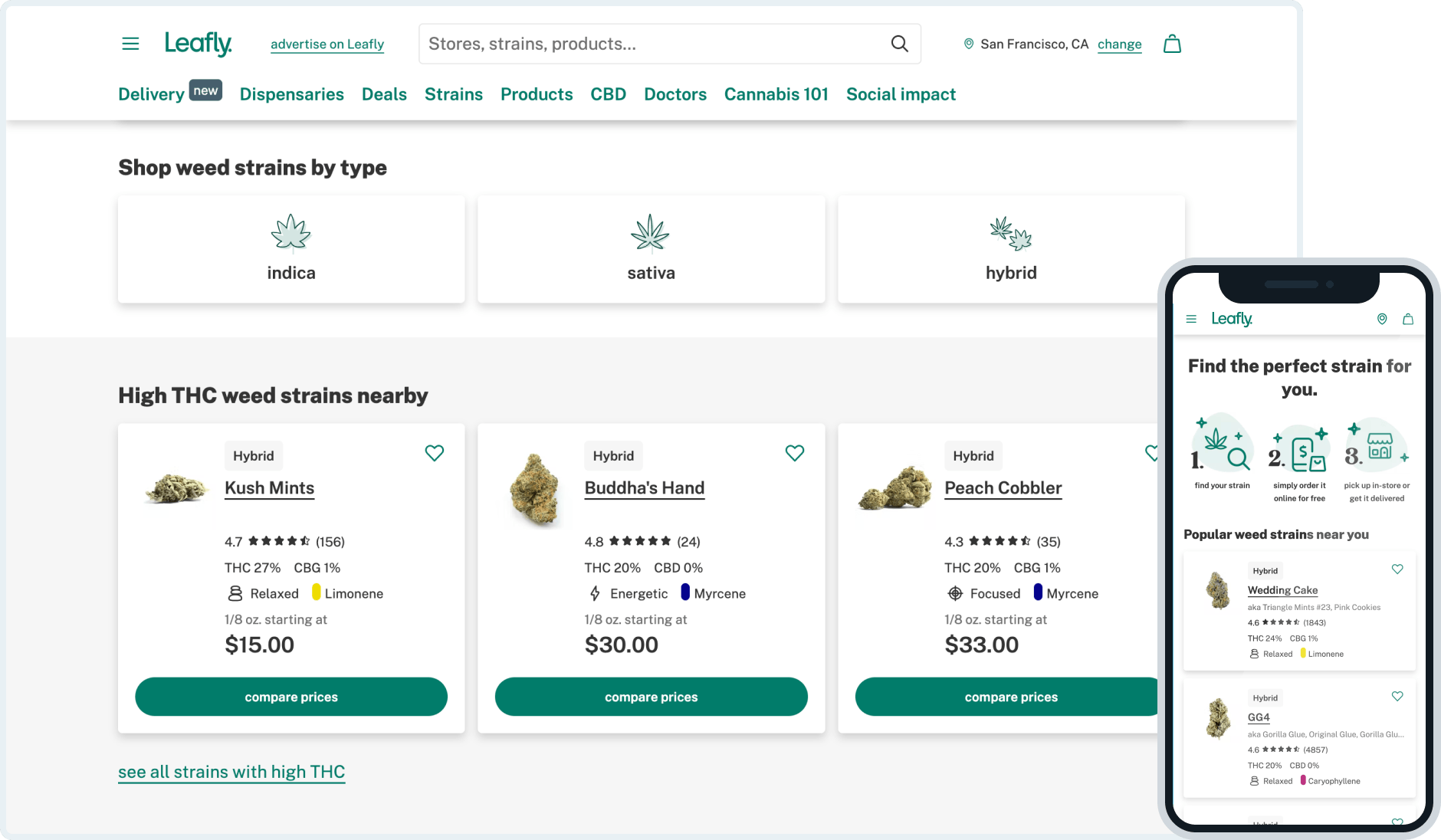1441x840 pixels.
Task: Click the location pin next to San Francisco
Action: (969, 44)
